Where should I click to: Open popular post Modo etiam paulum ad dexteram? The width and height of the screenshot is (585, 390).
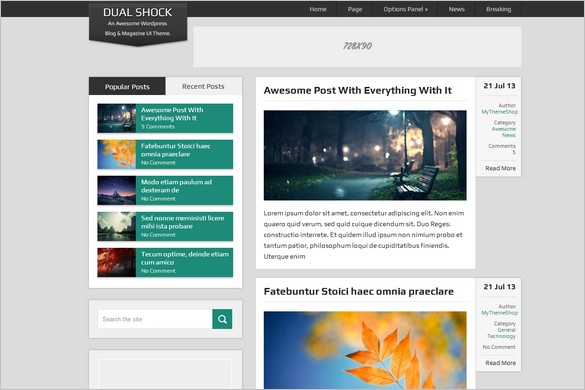(176, 186)
